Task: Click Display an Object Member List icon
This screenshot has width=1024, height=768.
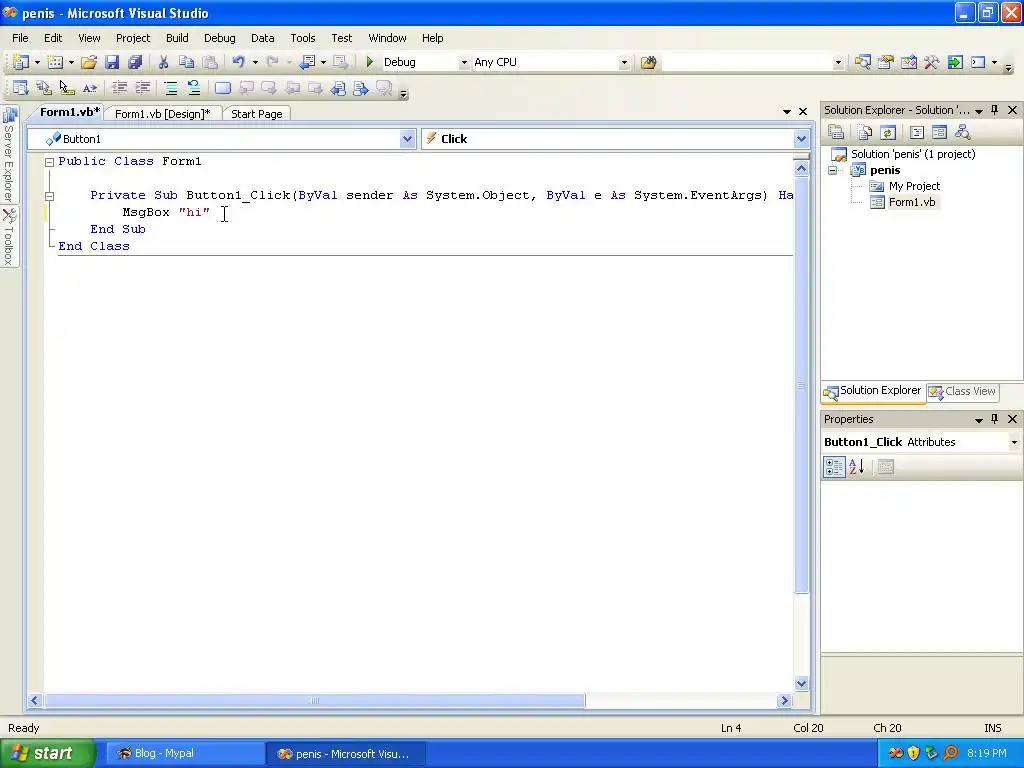Action: click(x=20, y=88)
